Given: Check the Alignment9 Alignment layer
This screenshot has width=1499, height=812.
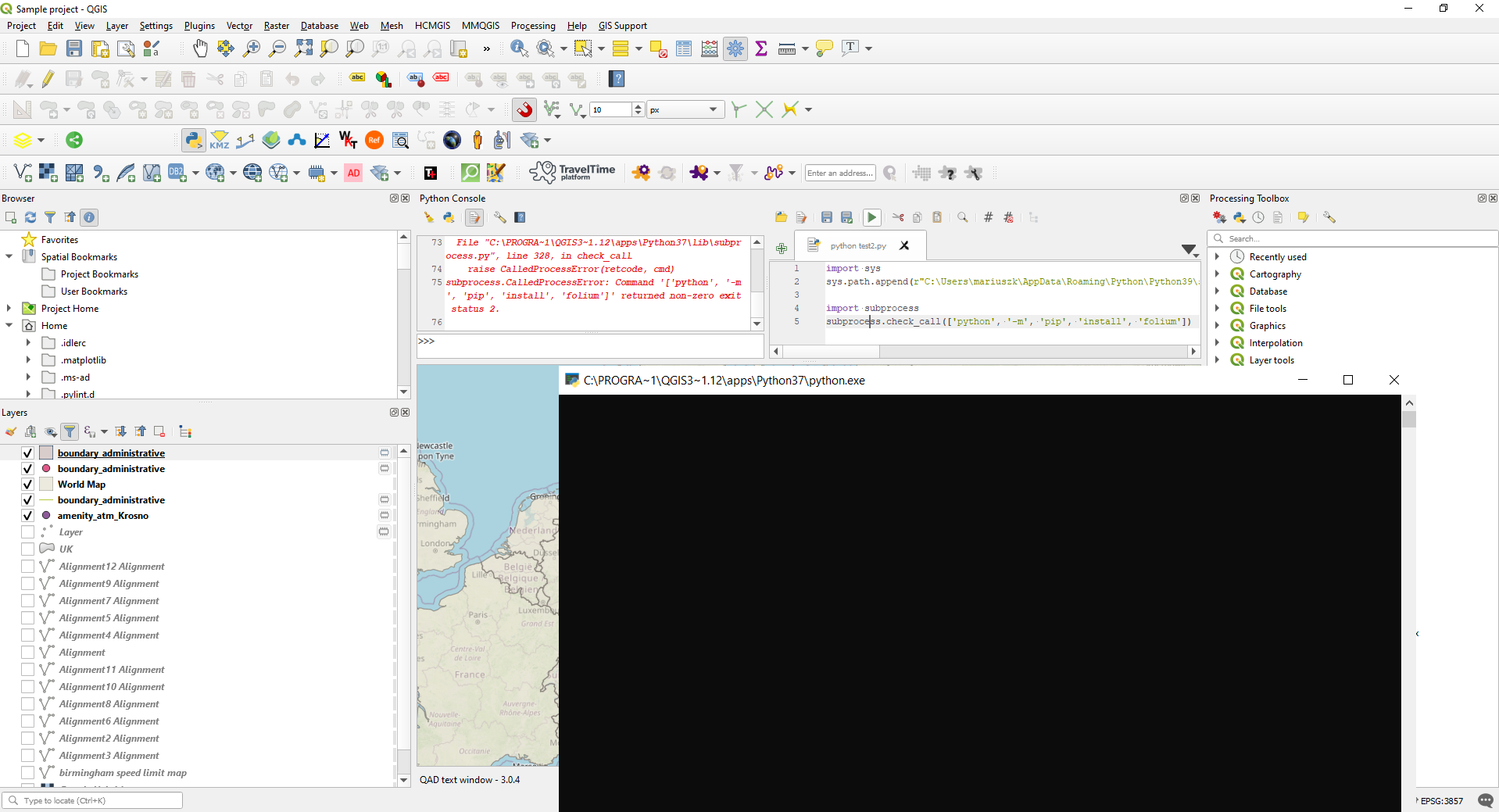Looking at the screenshot, I should click(27, 584).
